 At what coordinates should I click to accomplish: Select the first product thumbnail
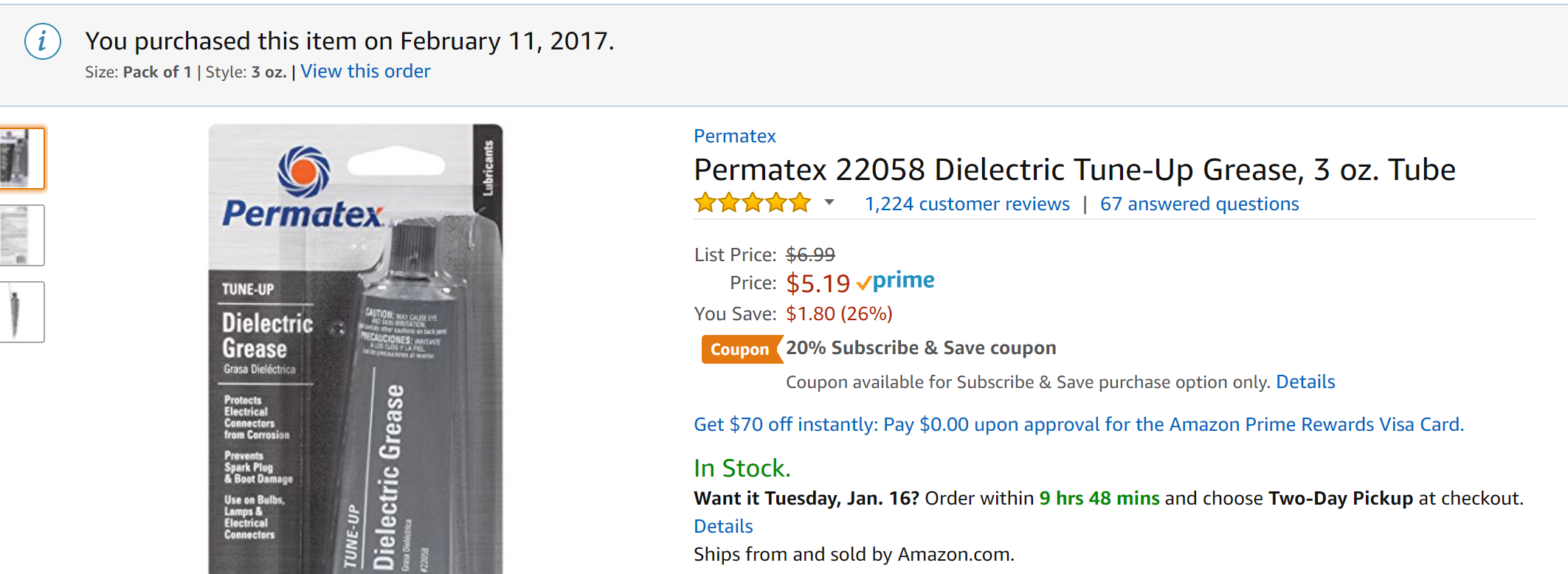[21, 159]
